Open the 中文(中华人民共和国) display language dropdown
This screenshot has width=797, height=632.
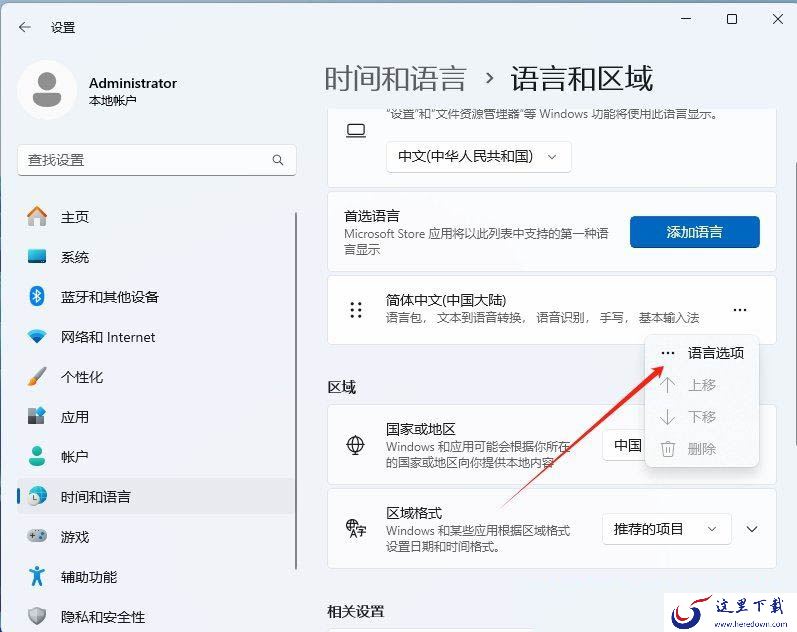(479, 157)
